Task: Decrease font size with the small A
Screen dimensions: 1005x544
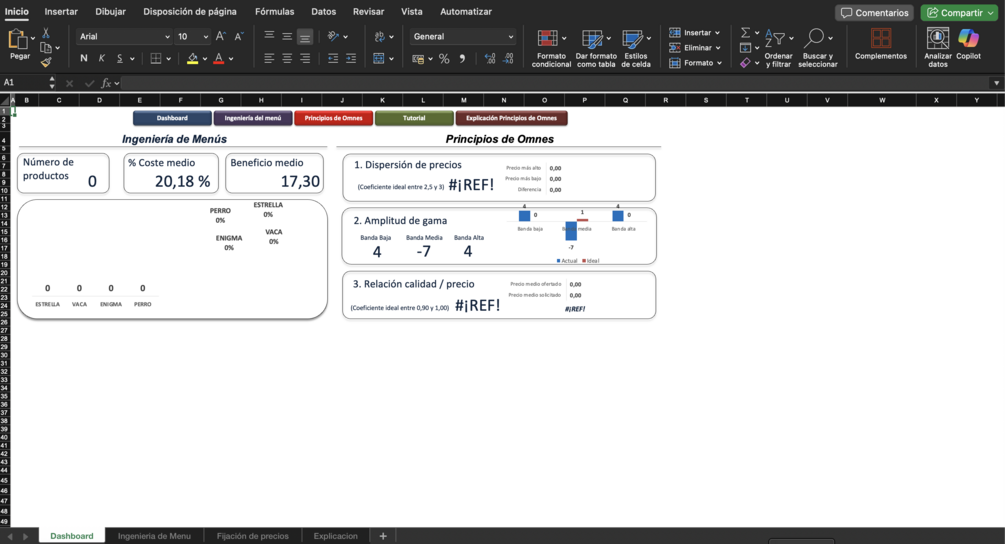Action: pyautogui.click(x=238, y=37)
